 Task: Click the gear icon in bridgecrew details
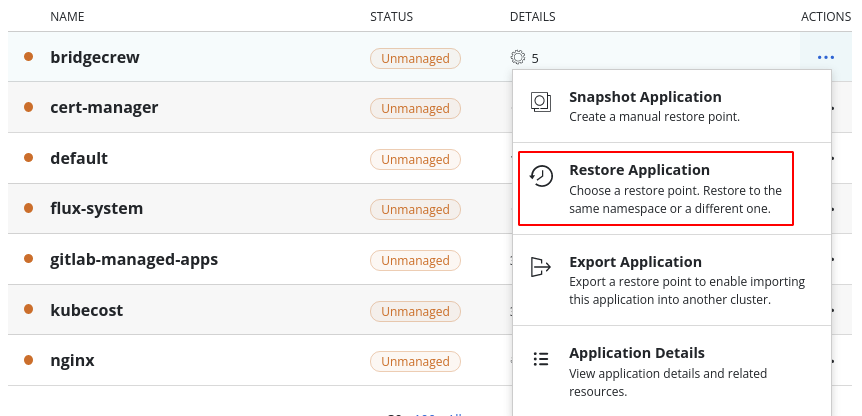[518, 57]
